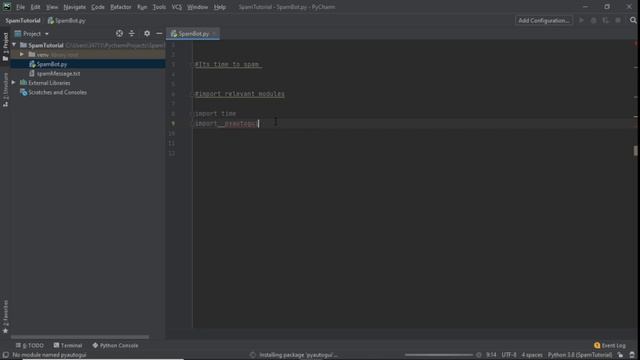Viewport: 640px width, 360px height.
Task: Expand the venv folder
Action: (x=22, y=54)
